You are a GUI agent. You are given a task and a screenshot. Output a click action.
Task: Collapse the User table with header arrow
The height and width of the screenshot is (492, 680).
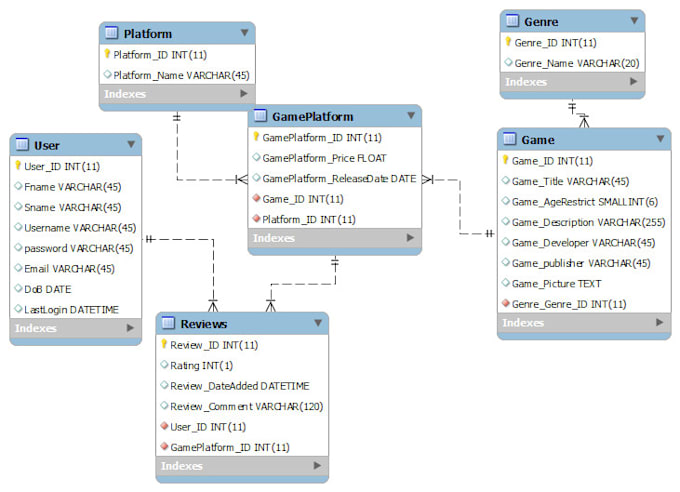[x=131, y=144]
